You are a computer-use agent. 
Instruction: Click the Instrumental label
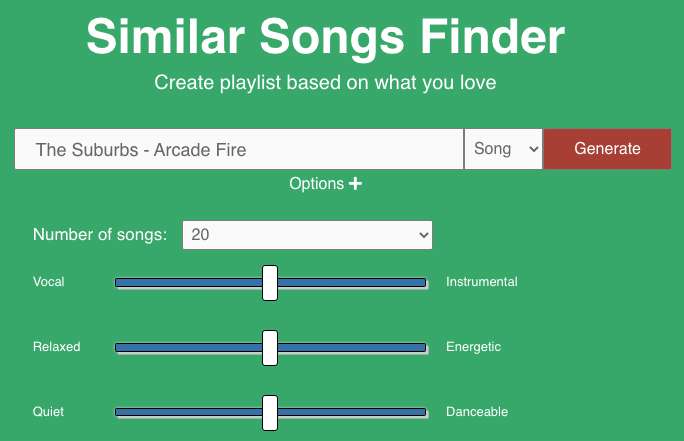click(x=482, y=282)
